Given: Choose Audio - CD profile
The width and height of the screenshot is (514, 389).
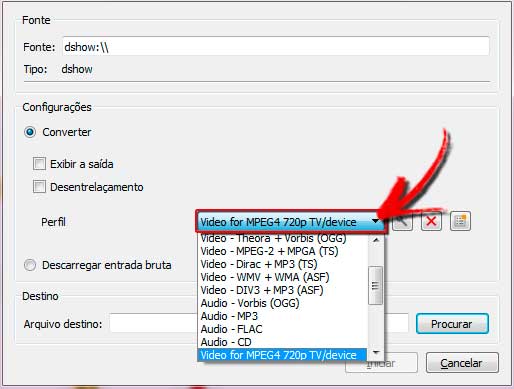Looking at the screenshot, I should 283,342.
